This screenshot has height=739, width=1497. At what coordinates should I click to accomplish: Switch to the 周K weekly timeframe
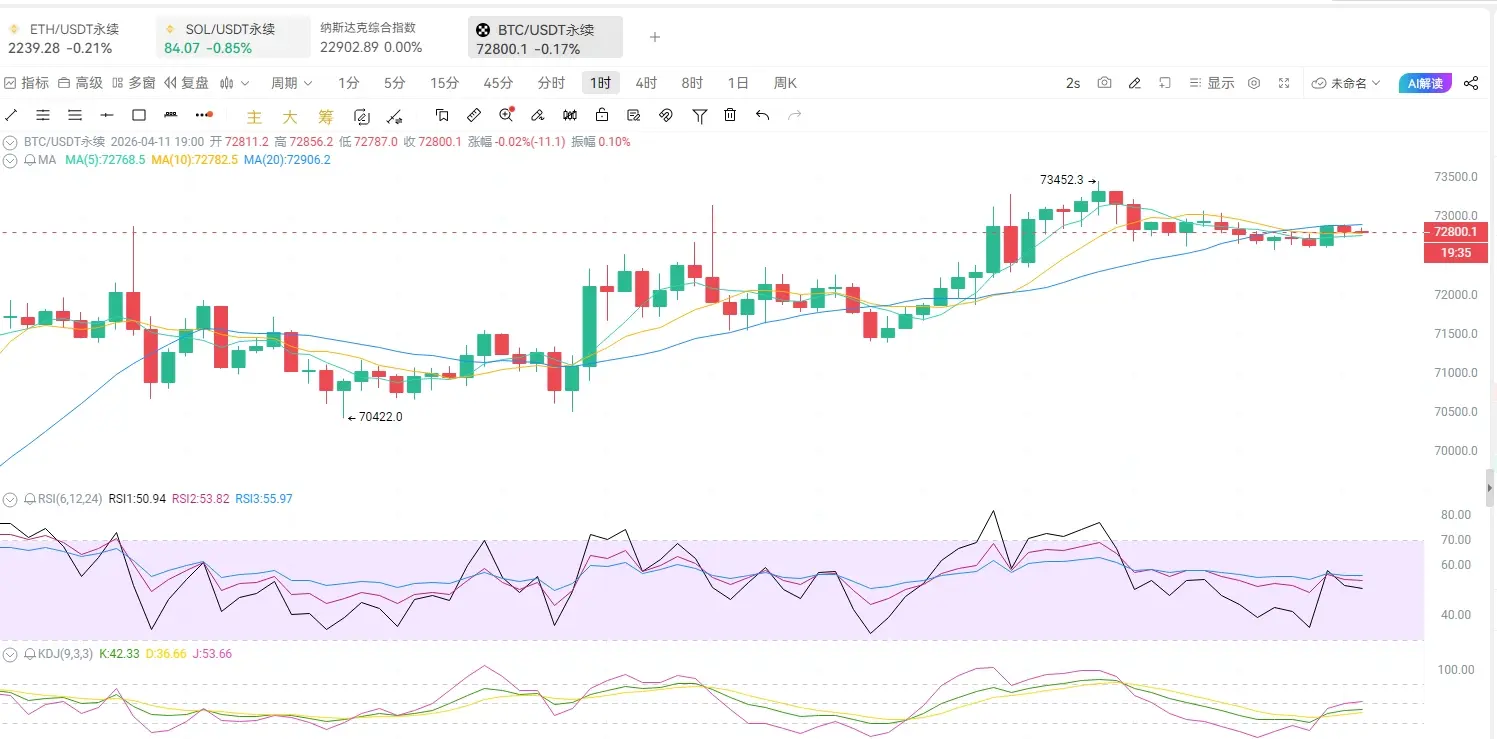click(785, 83)
